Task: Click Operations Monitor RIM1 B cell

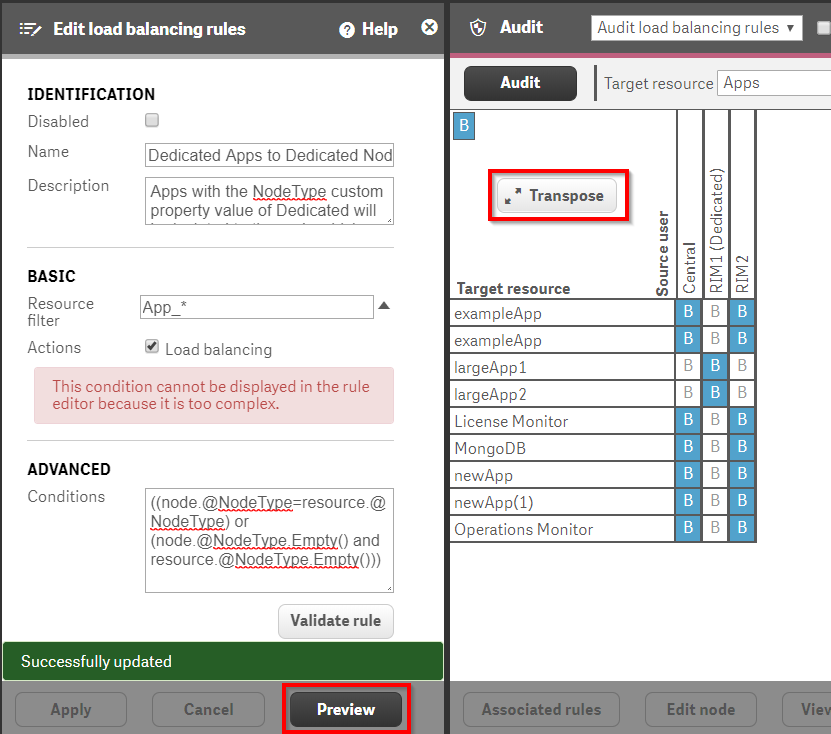Action: tap(715, 529)
